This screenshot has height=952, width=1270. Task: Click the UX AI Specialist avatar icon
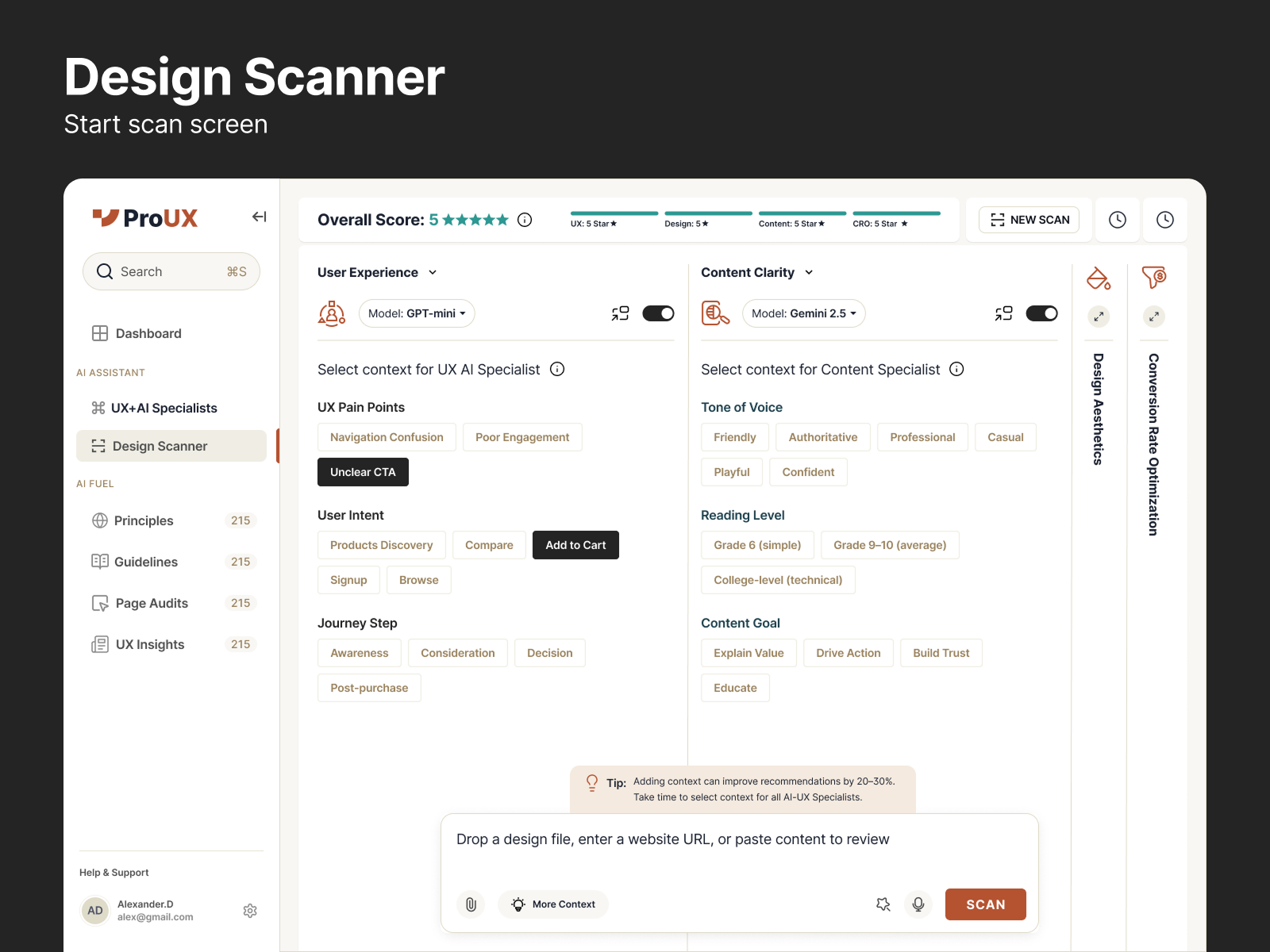tap(332, 313)
